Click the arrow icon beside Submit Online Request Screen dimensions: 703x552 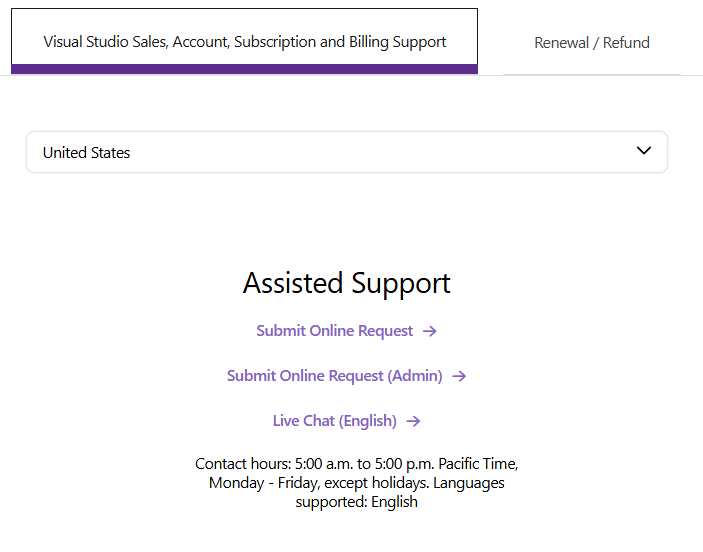pos(430,331)
